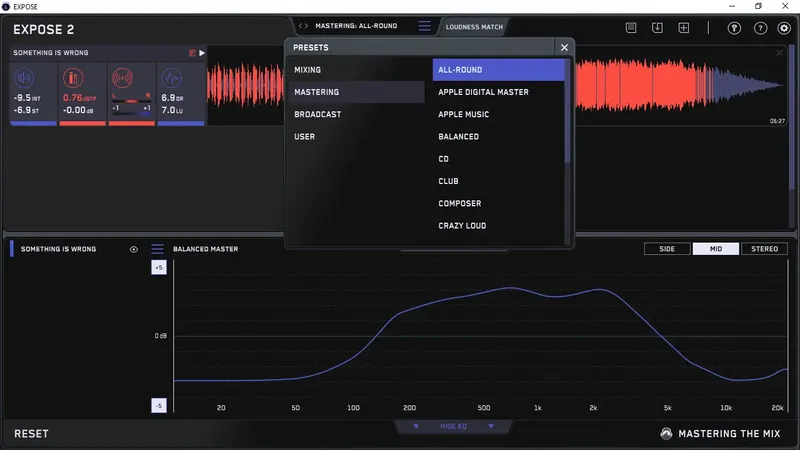Click the 0.76 dBTP peak value
This screenshot has width=800, height=450.
tap(79, 97)
